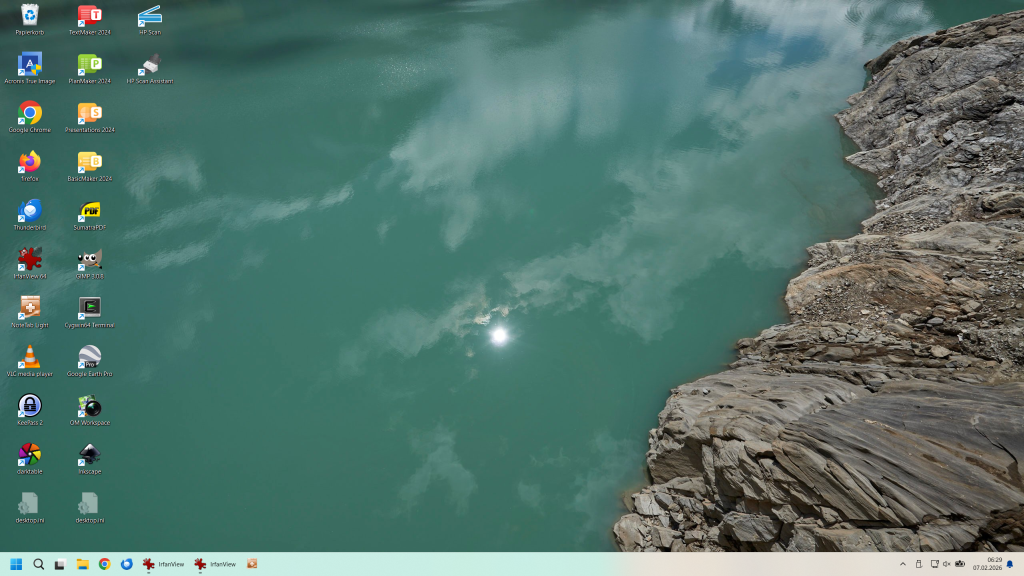Select the TextMaker 2024 desktop shortcut
This screenshot has width=1024, height=576.
[89, 15]
